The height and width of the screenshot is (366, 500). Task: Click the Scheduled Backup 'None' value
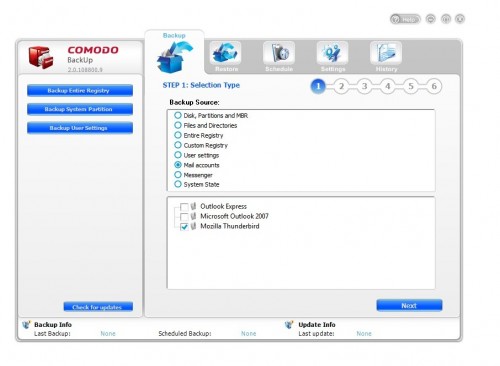click(249, 334)
